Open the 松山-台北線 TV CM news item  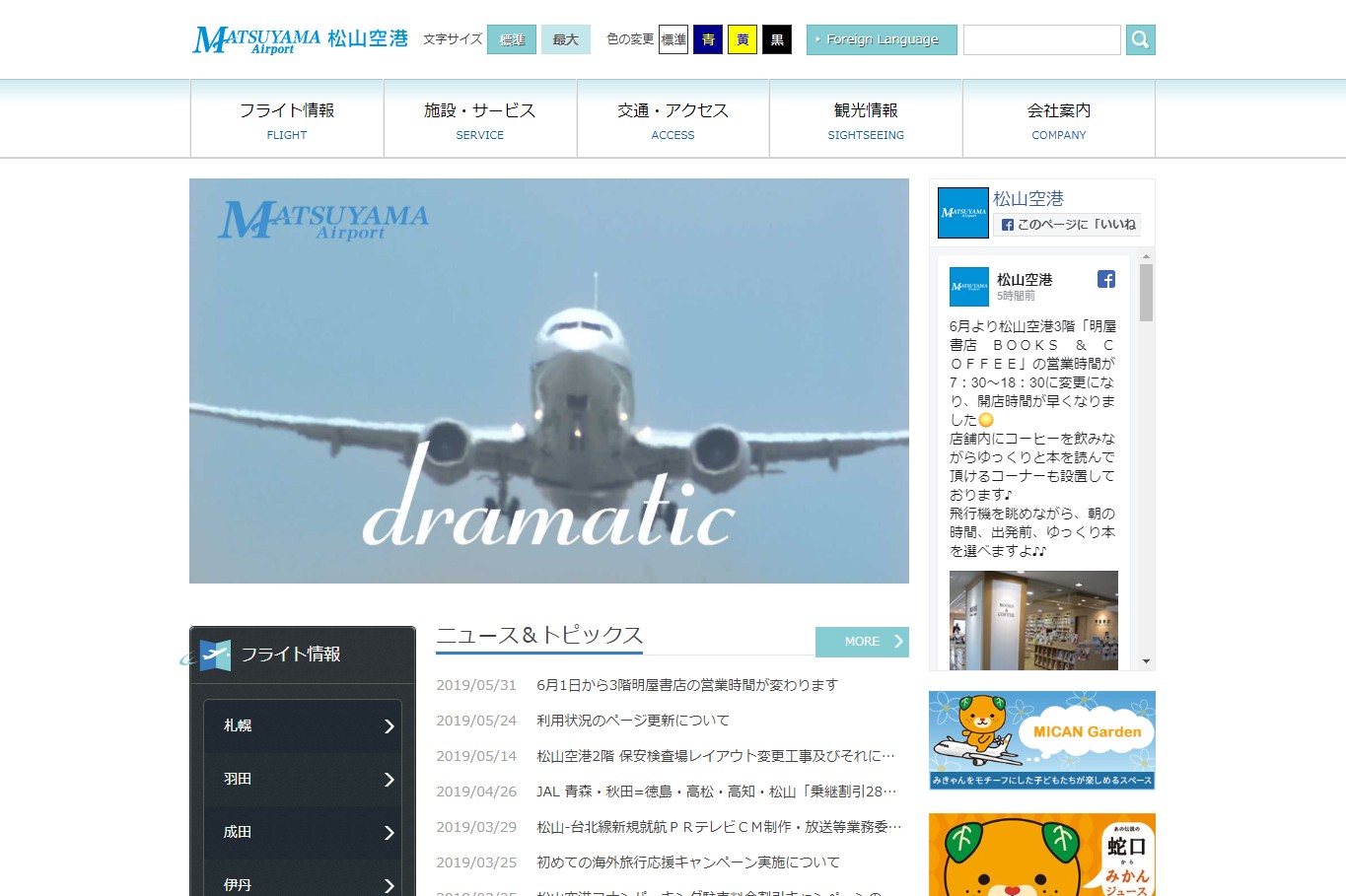click(719, 827)
